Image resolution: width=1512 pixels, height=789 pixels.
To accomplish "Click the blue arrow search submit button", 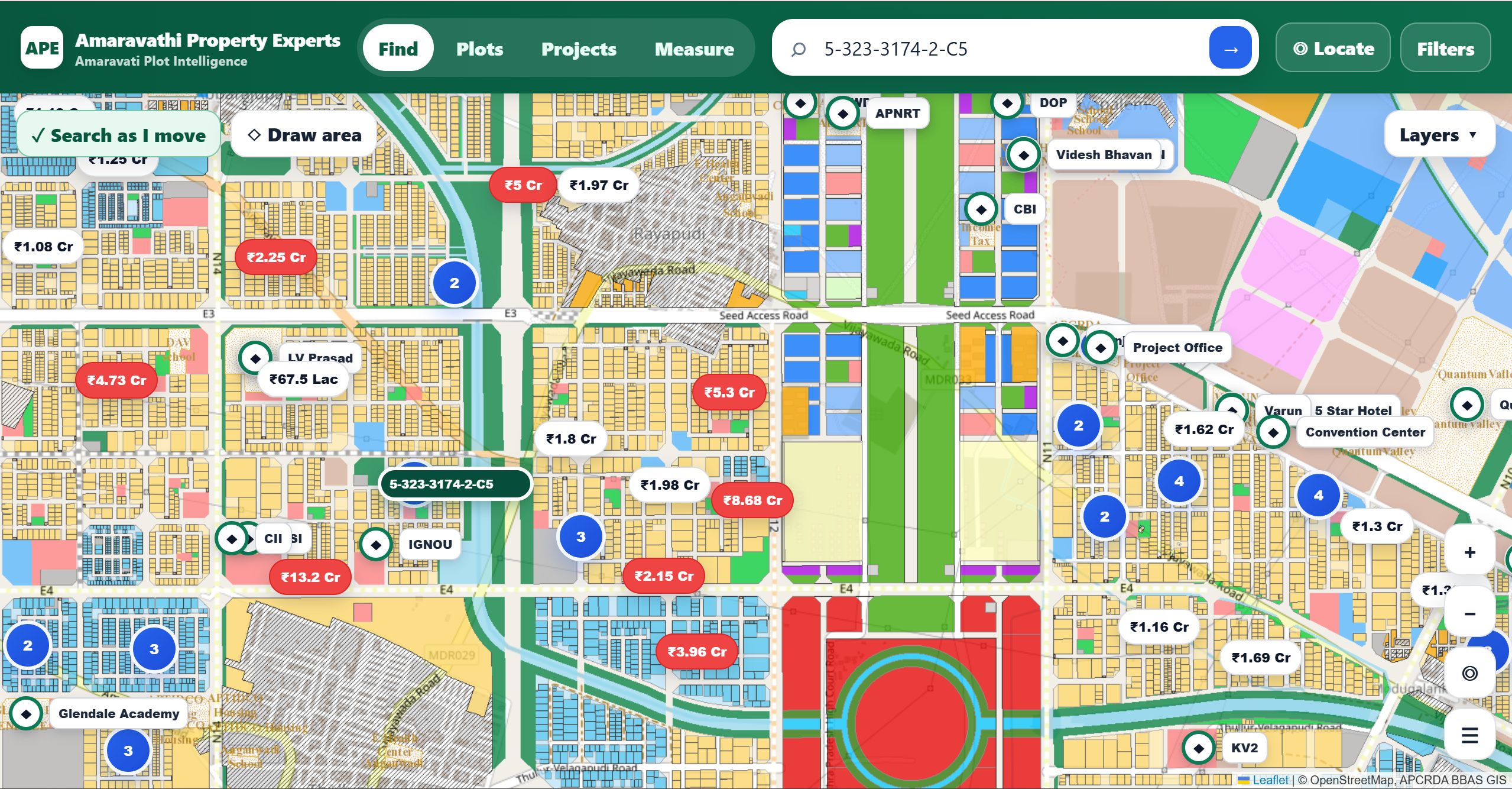I will [x=1230, y=48].
